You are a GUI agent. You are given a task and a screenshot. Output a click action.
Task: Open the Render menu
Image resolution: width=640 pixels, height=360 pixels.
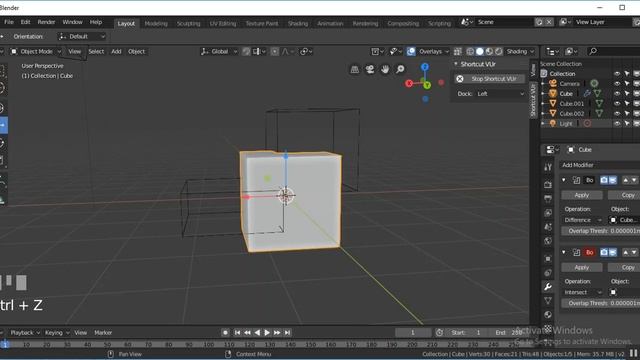point(46,22)
